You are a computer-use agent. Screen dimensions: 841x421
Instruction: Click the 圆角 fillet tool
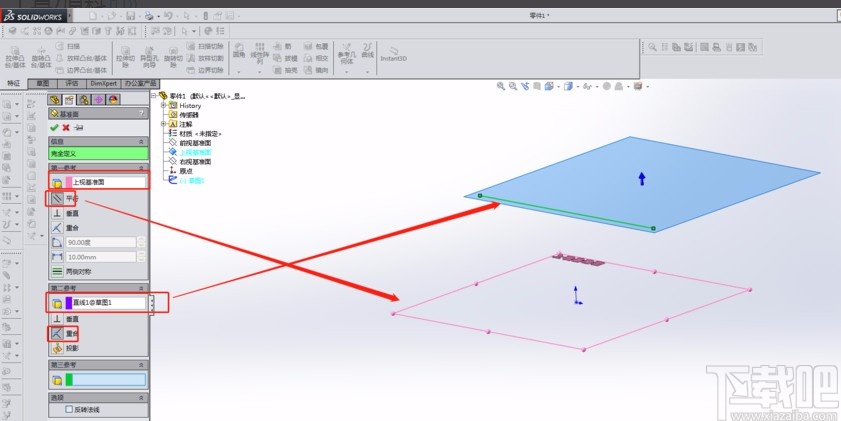pos(239,51)
